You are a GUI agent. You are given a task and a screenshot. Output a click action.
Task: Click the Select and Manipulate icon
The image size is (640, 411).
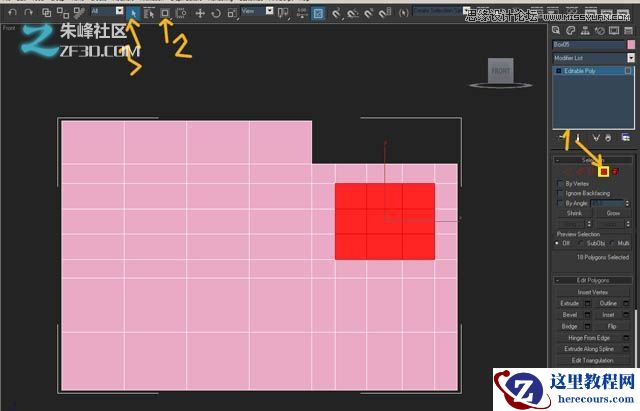coord(302,13)
